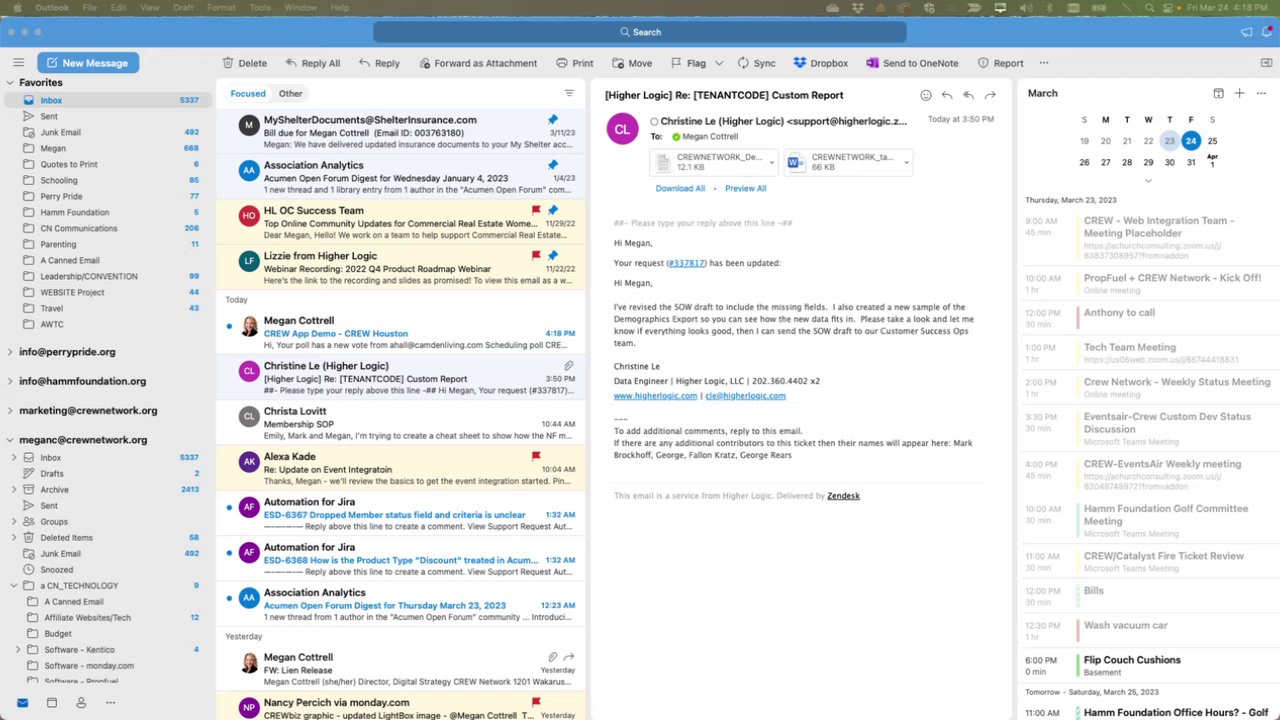
Task: Send the email to OneNote
Action: coord(912,63)
